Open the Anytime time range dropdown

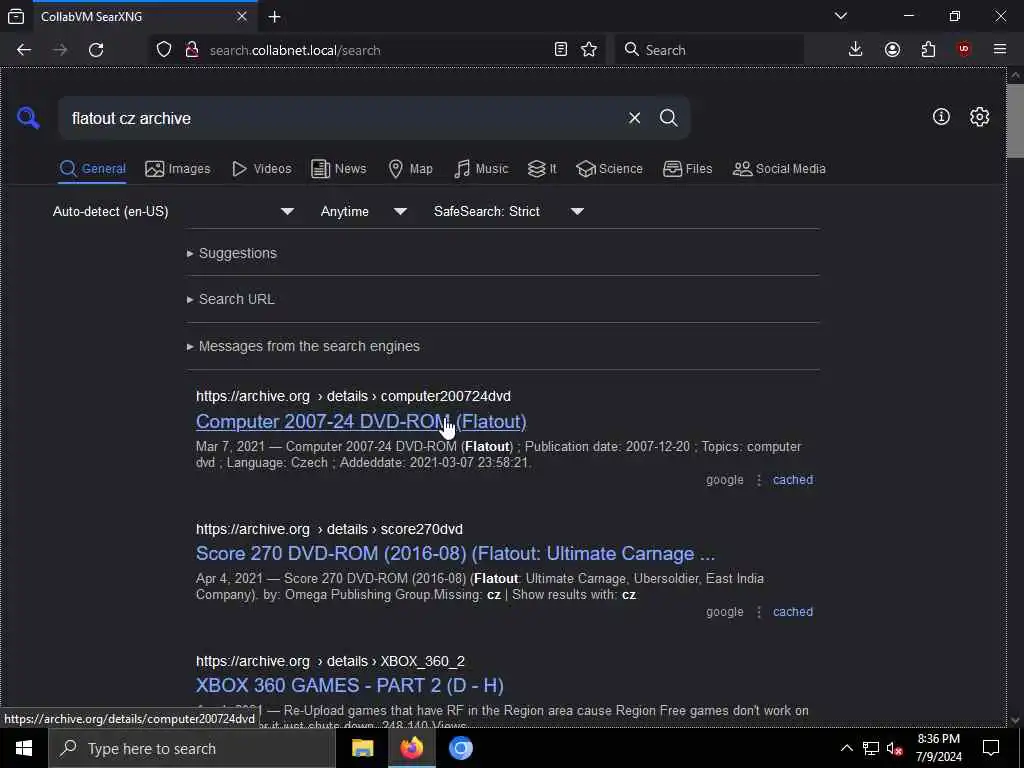pyautogui.click(x=364, y=212)
